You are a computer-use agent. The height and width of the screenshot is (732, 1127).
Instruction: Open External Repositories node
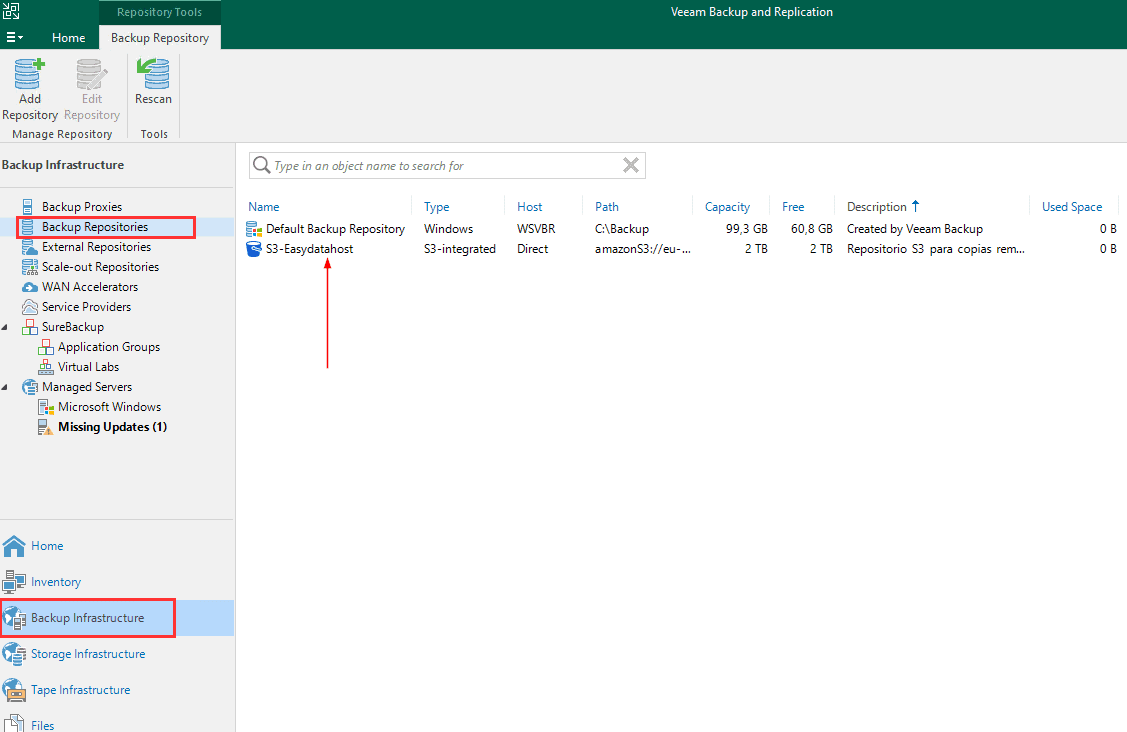[96, 247]
